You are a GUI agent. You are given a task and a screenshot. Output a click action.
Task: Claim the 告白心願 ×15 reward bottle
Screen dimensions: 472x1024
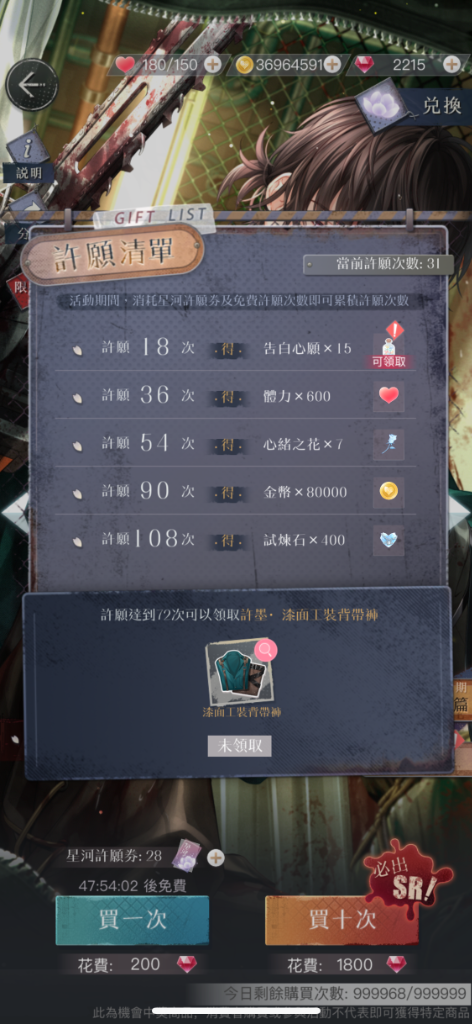pos(388,348)
